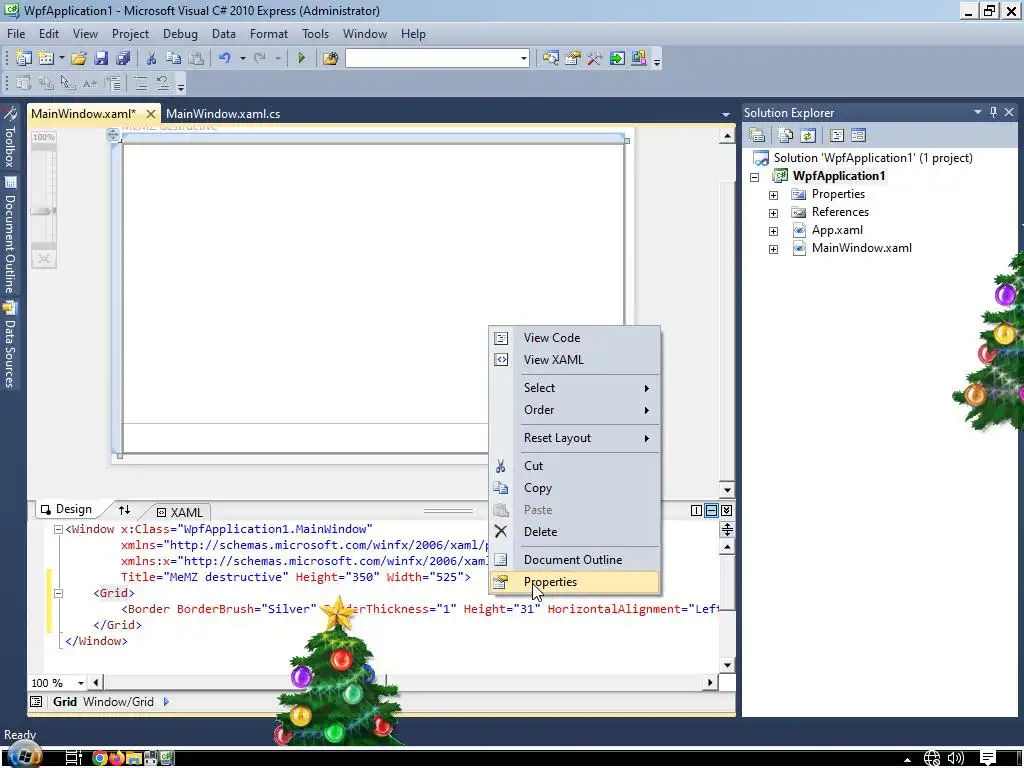Choose Cut from the context menu

[x=575, y=466]
